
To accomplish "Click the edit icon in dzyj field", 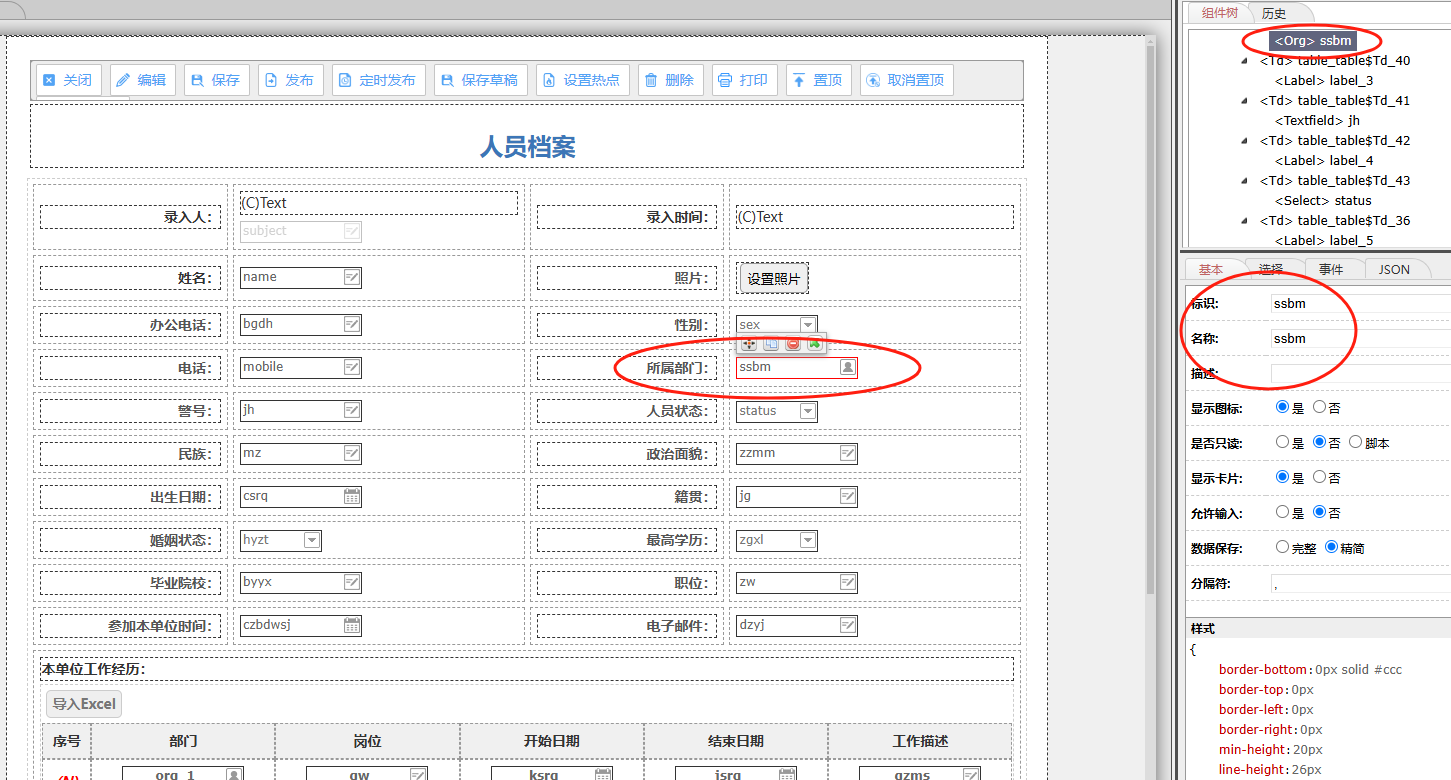I will point(848,625).
